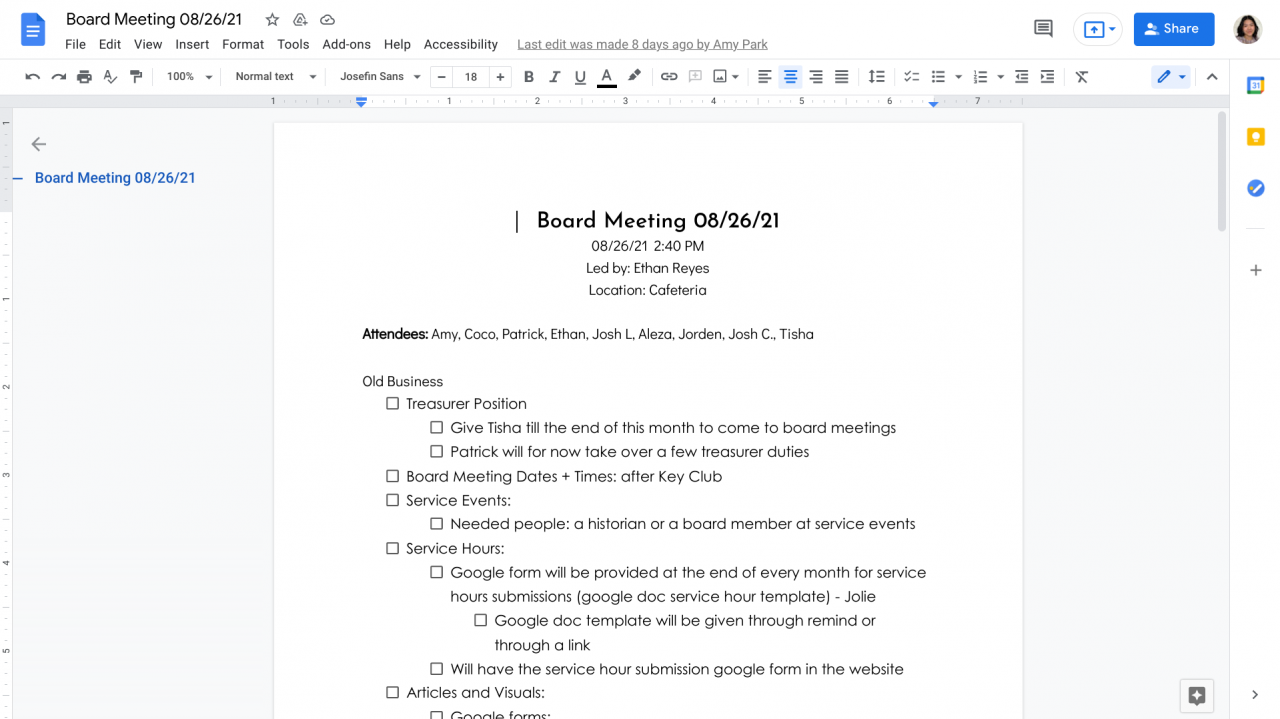
Task: Check the Google form will be provided checkbox
Action: (x=436, y=572)
